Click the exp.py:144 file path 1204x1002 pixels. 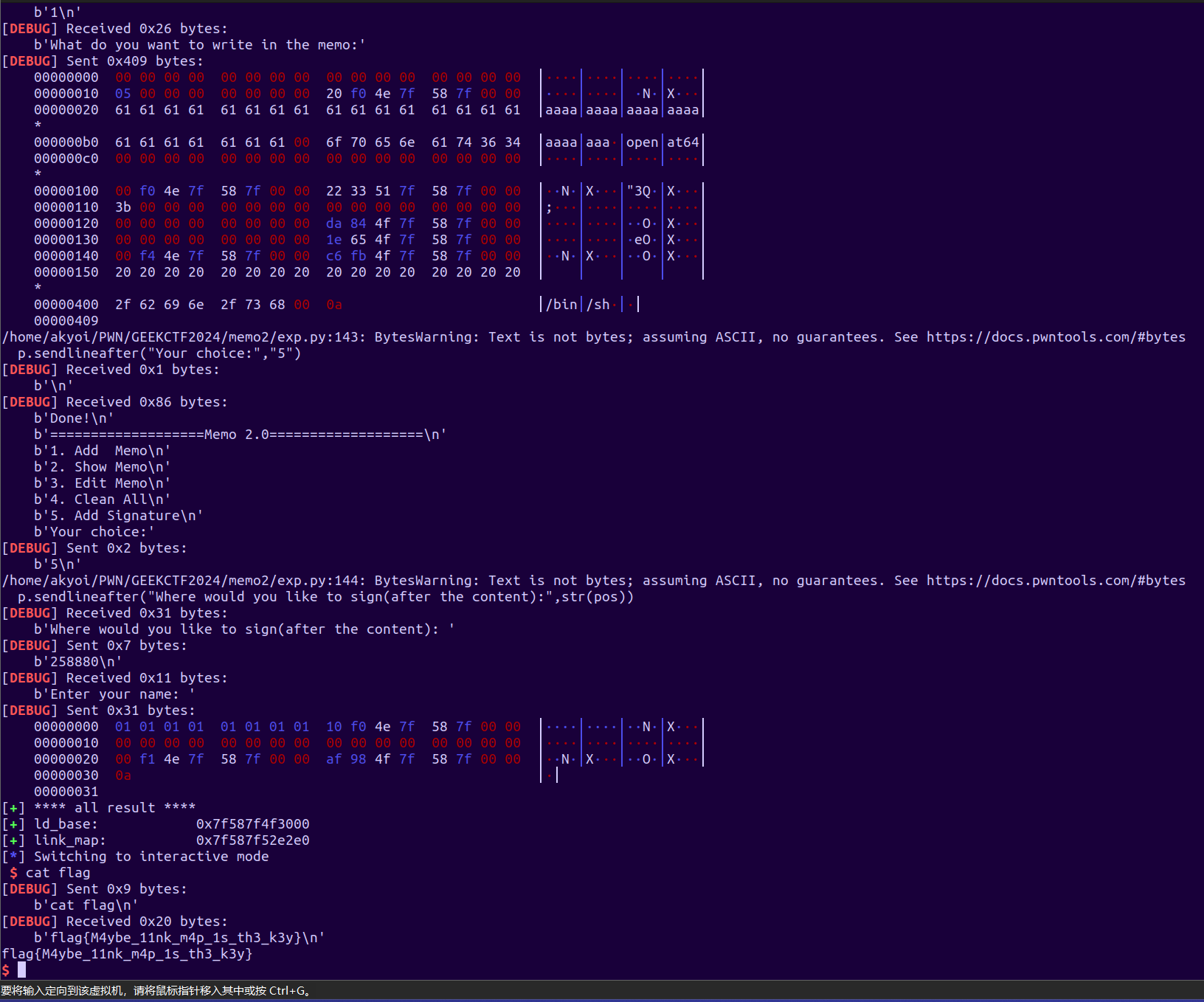click(180, 580)
